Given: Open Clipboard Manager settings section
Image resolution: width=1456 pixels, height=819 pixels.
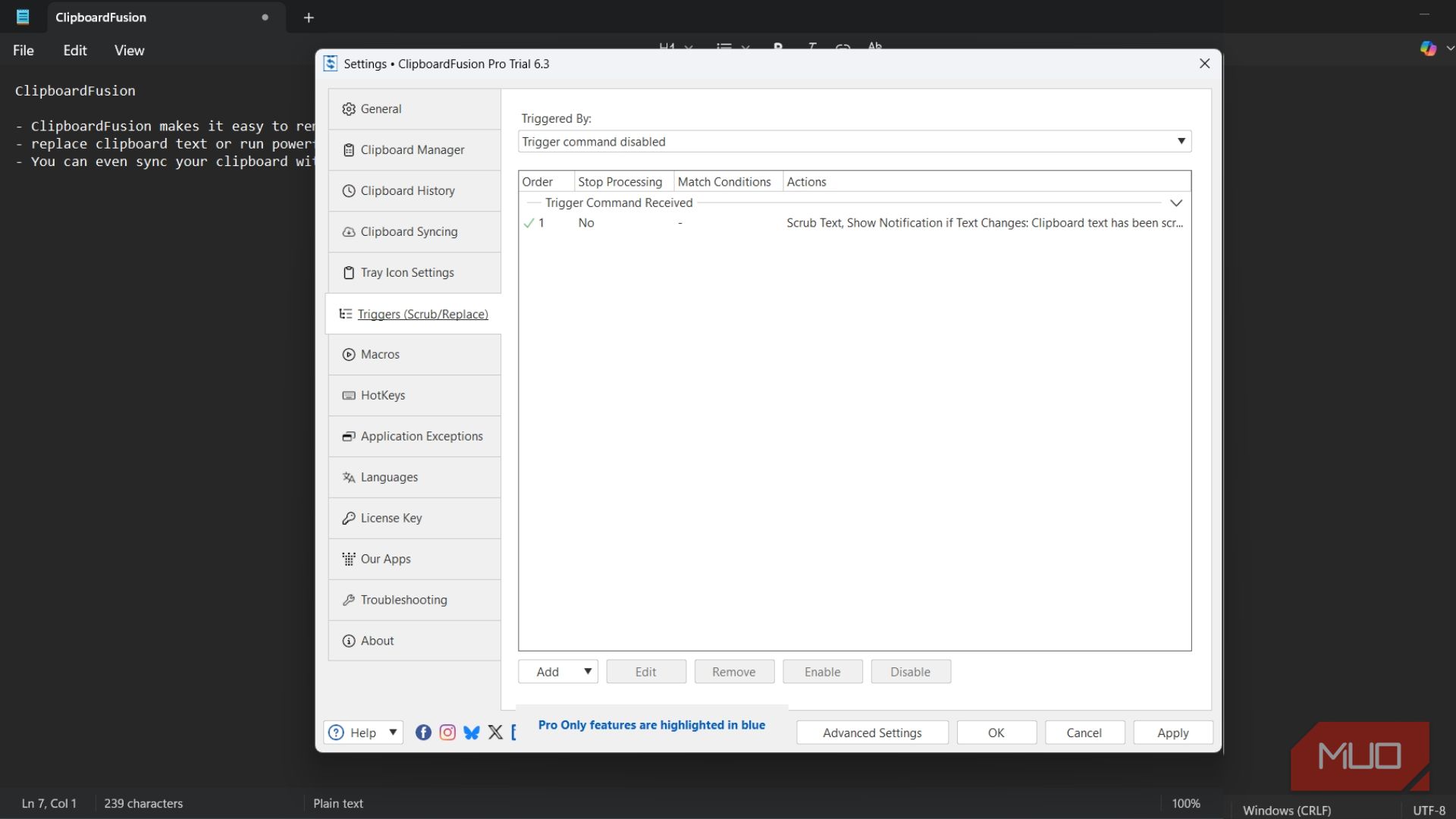Looking at the screenshot, I should coord(414,150).
